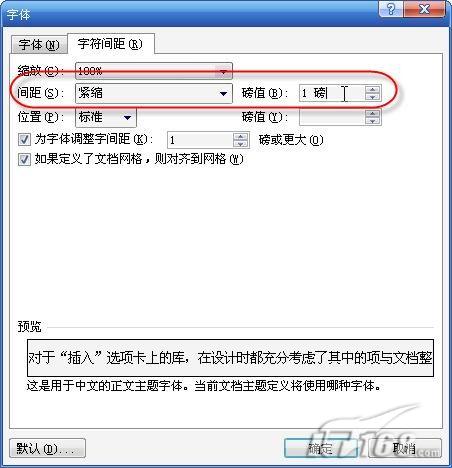The width and height of the screenshot is (452, 468).
Task: Increase spacing 磅值(B) with up arrow
Action: pyautogui.click(x=372, y=89)
